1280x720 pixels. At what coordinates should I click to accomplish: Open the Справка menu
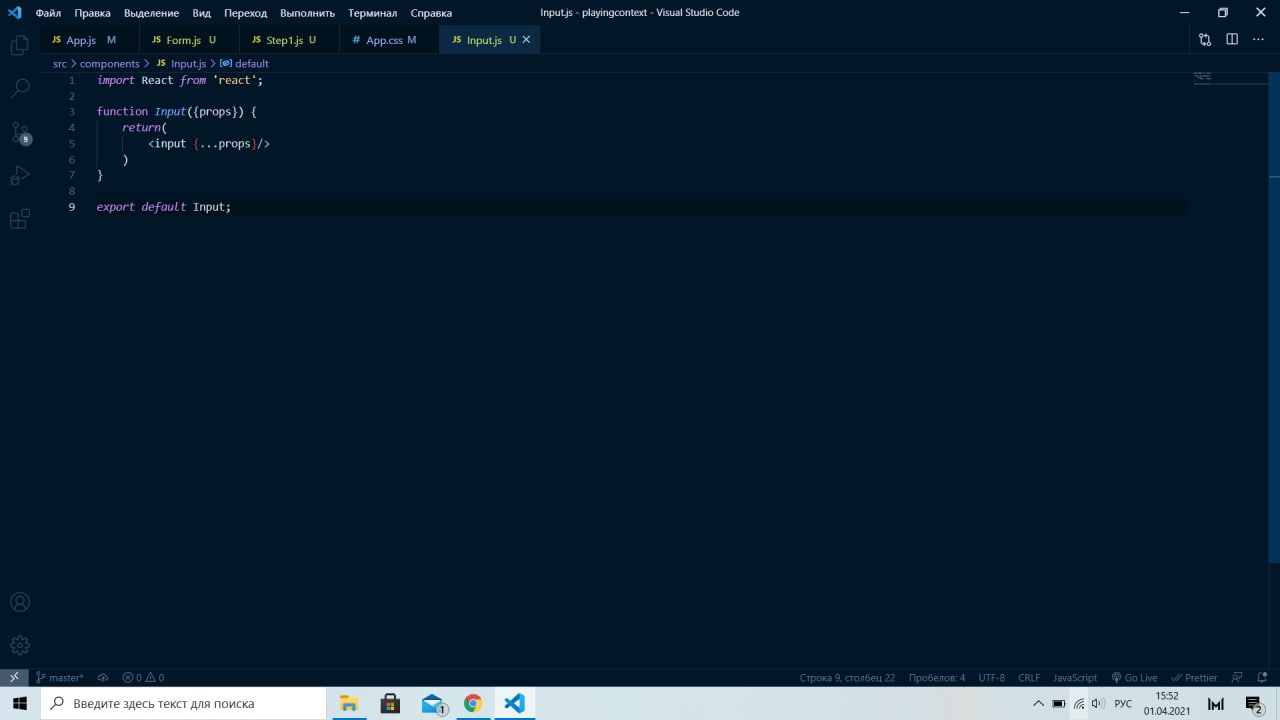[431, 13]
